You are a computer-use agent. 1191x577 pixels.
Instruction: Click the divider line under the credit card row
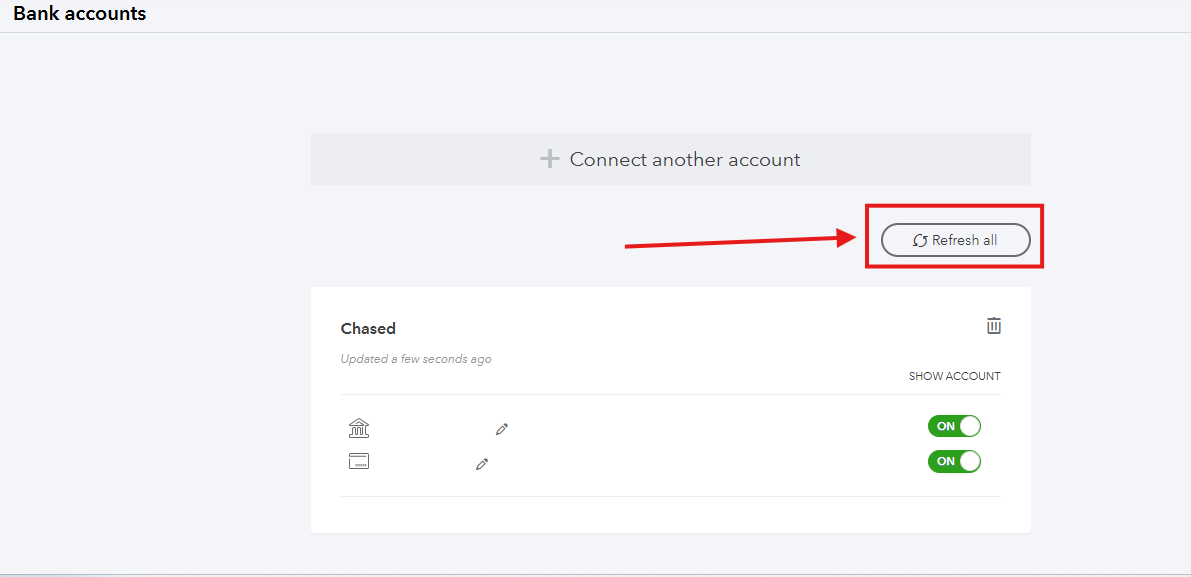tap(670, 496)
